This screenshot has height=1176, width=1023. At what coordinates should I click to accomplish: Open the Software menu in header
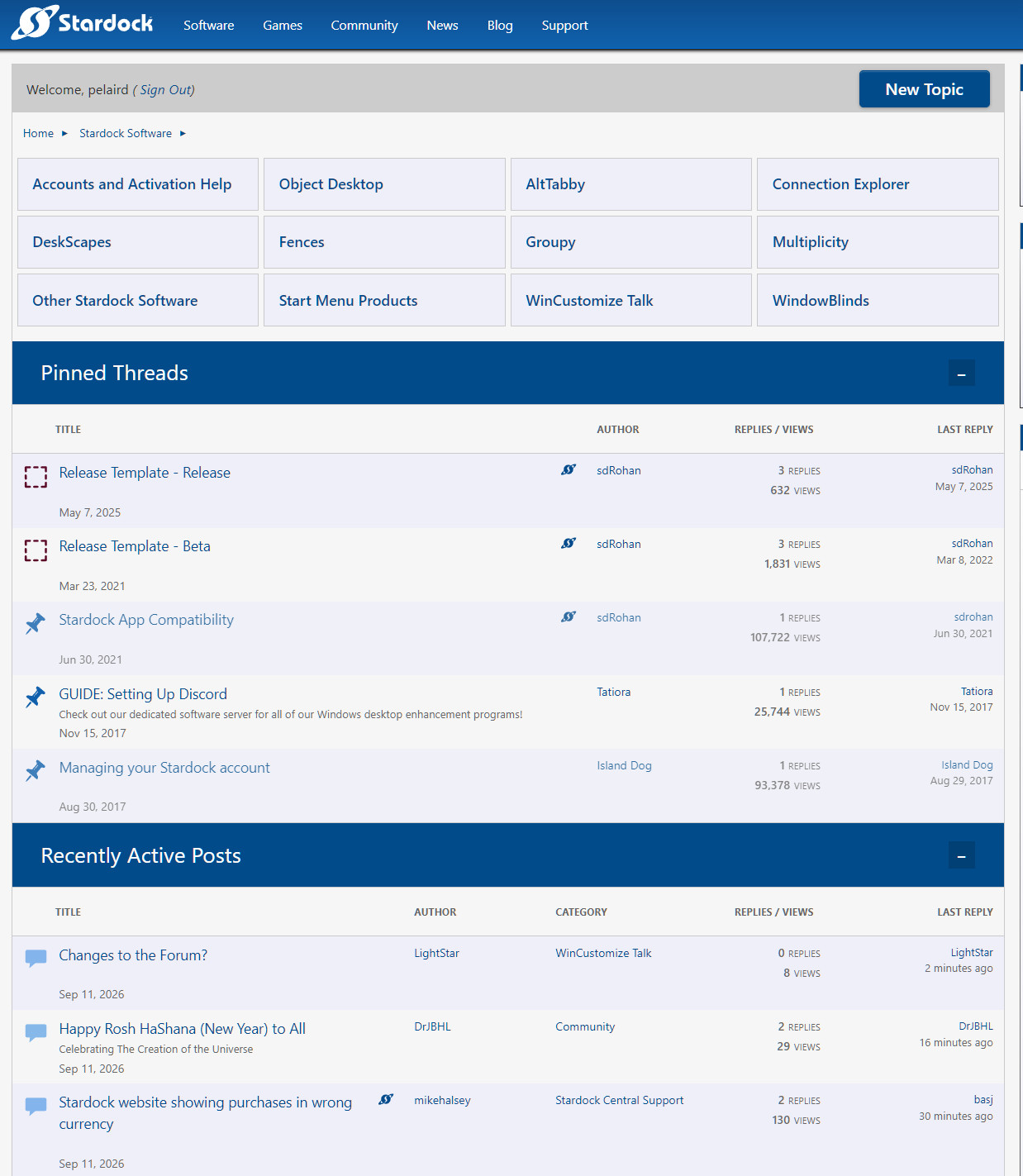click(x=209, y=26)
